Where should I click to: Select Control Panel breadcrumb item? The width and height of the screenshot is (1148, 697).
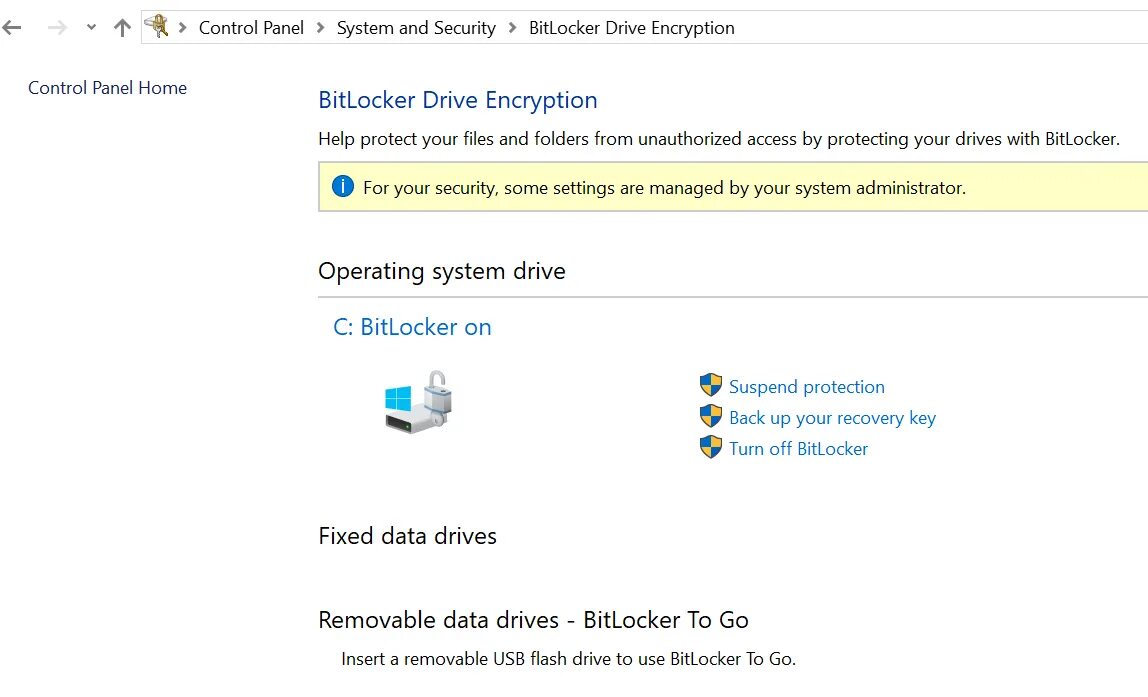coord(251,28)
